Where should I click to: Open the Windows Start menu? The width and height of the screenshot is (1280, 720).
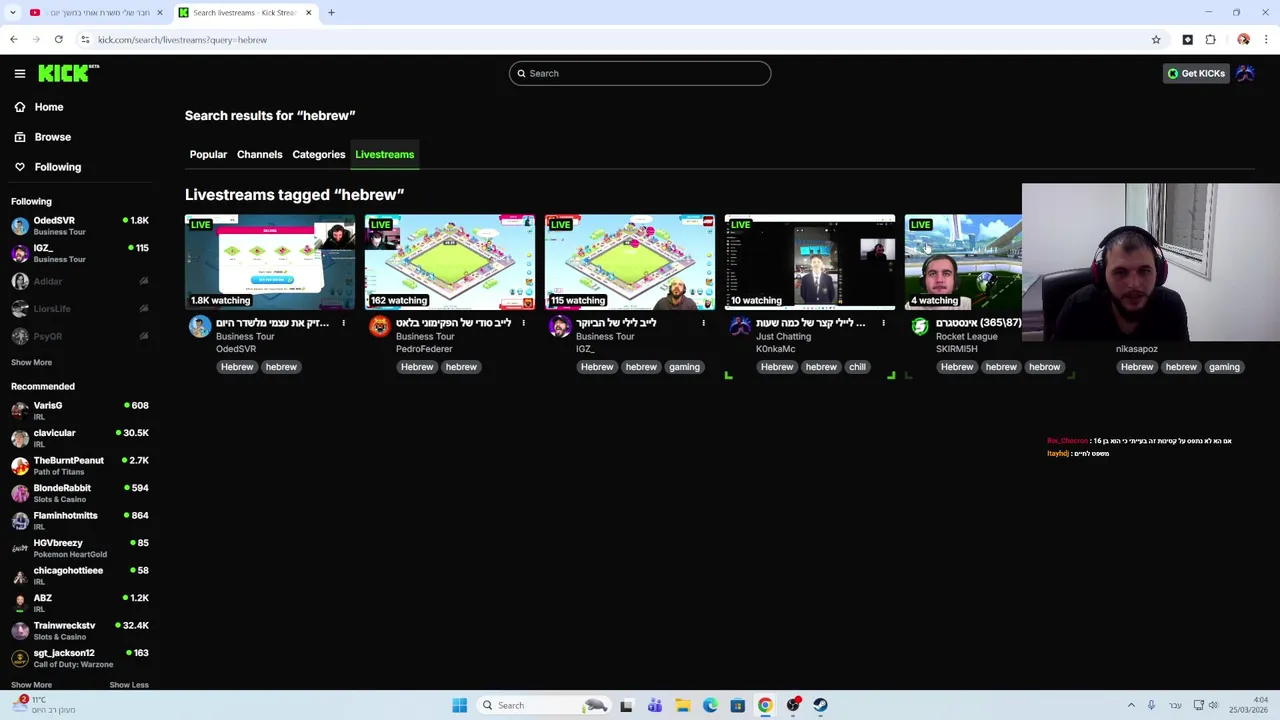[459, 705]
